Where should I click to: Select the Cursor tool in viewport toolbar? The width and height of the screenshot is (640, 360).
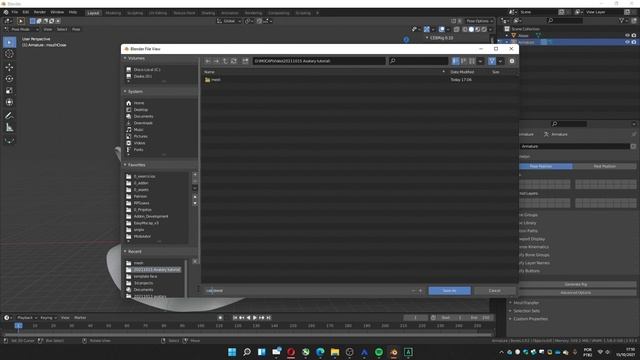click(9, 54)
